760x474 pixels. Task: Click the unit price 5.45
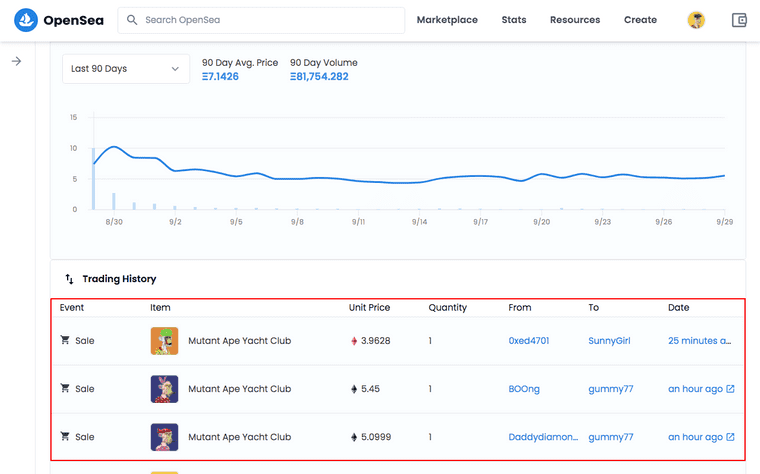click(x=370, y=389)
